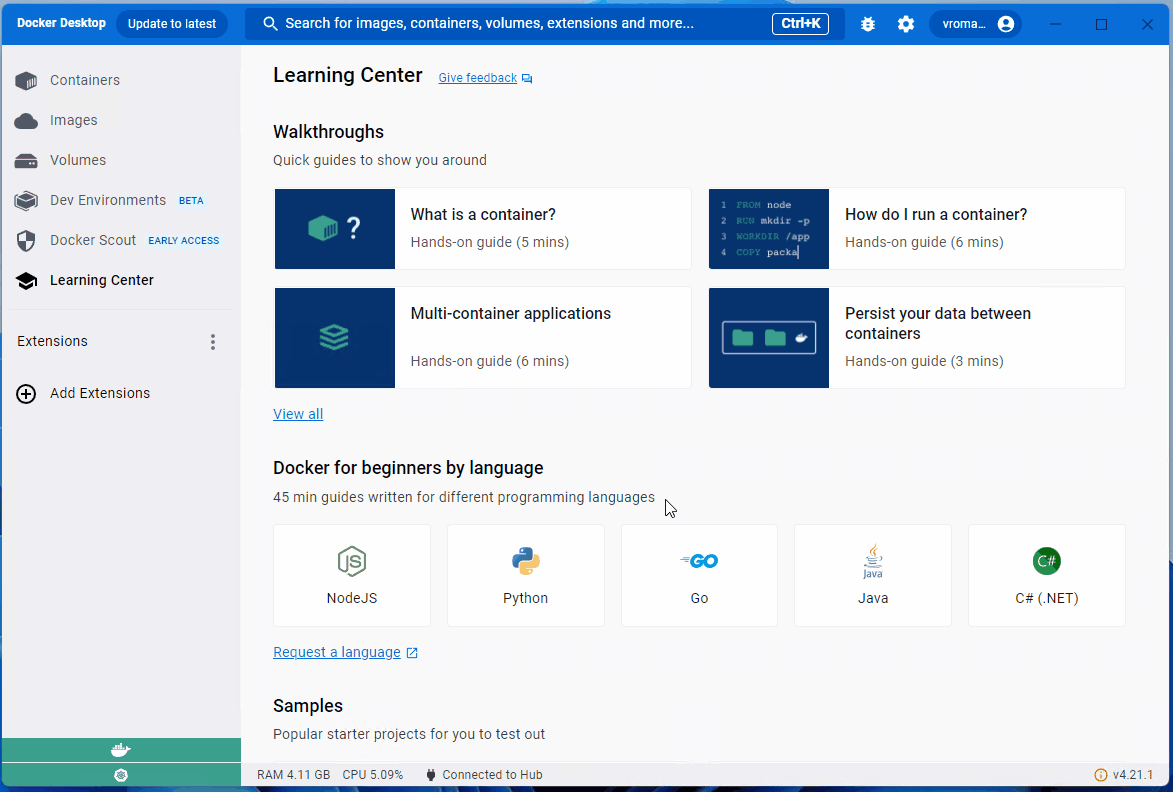The height and width of the screenshot is (792, 1173).
Task: Open the Settings gear icon
Action: (x=906, y=24)
